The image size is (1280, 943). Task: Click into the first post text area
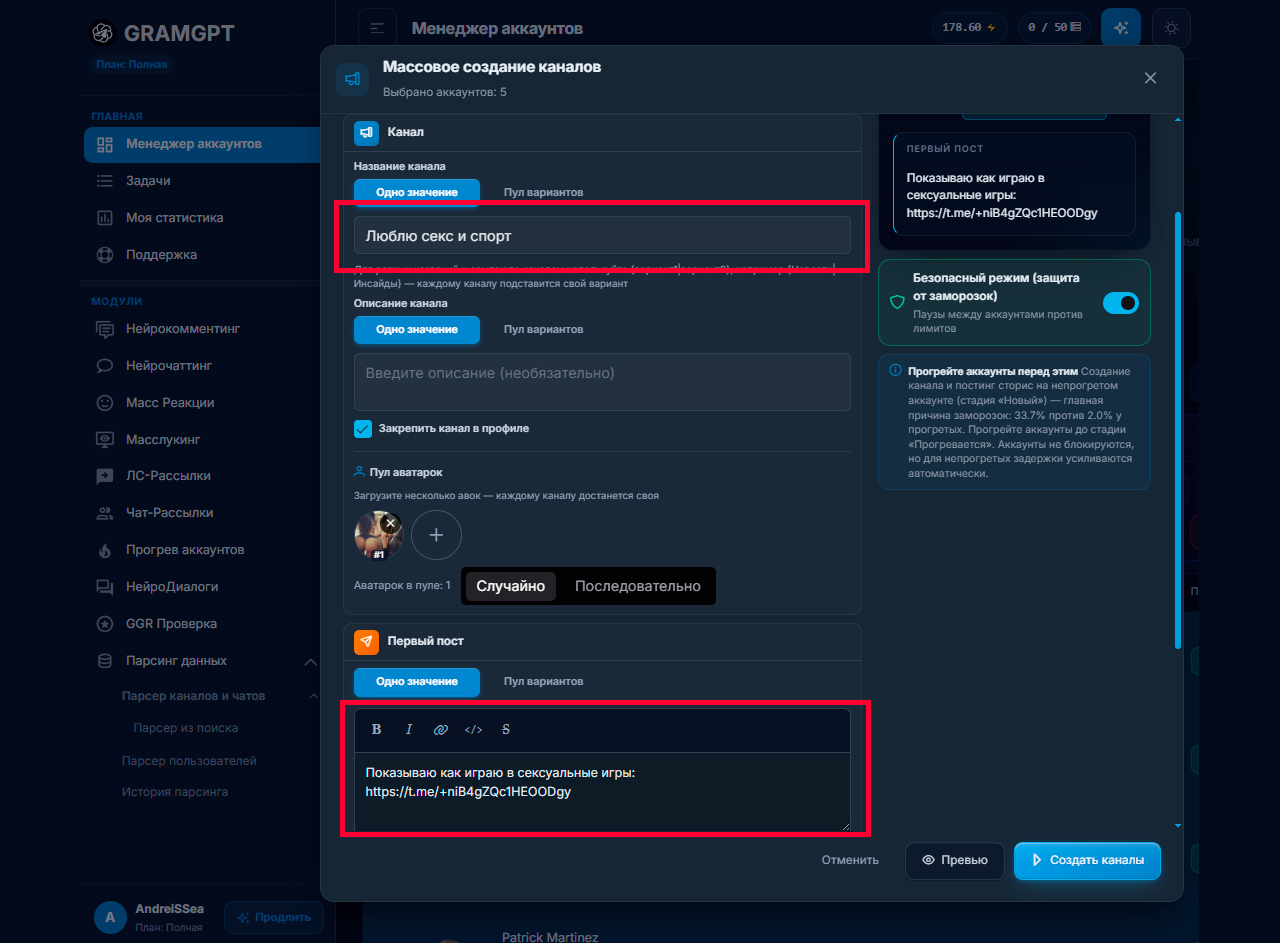pyautogui.click(x=602, y=791)
